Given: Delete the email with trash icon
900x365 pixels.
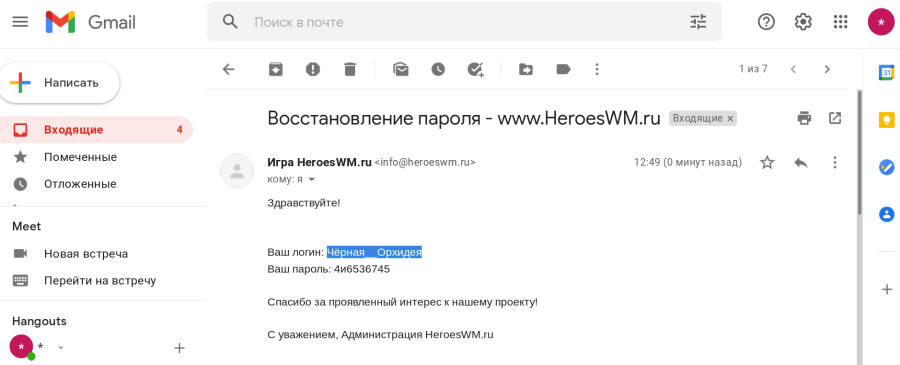Looking at the screenshot, I should tap(350, 69).
